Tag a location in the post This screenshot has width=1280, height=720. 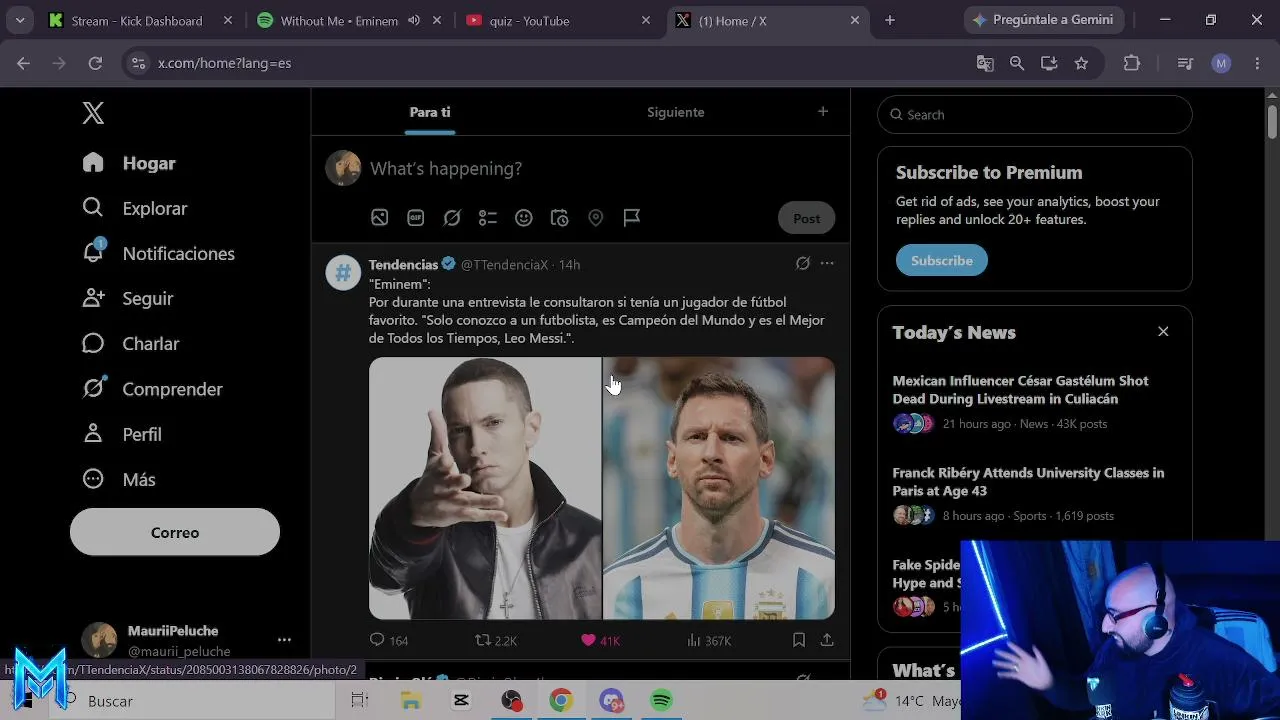596,218
